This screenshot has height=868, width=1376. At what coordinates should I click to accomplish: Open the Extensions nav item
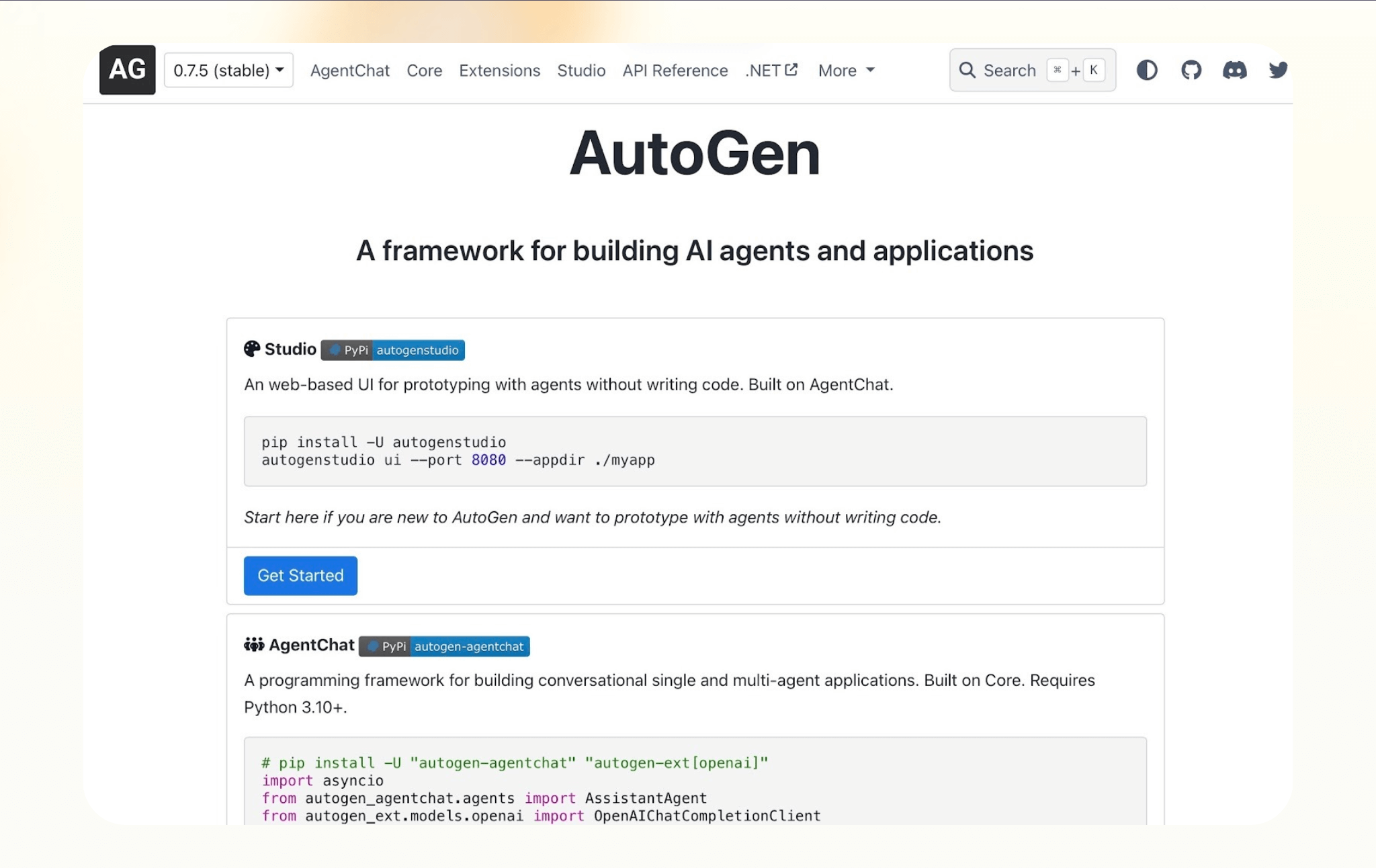coord(499,71)
